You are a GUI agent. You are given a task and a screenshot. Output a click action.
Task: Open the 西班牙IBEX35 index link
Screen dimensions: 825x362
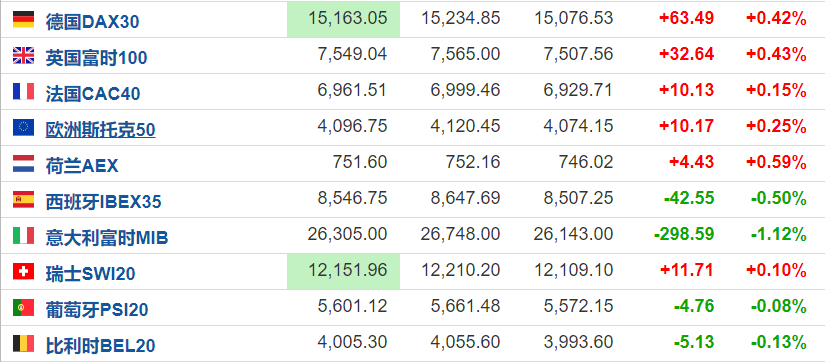pyautogui.click(x=104, y=202)
